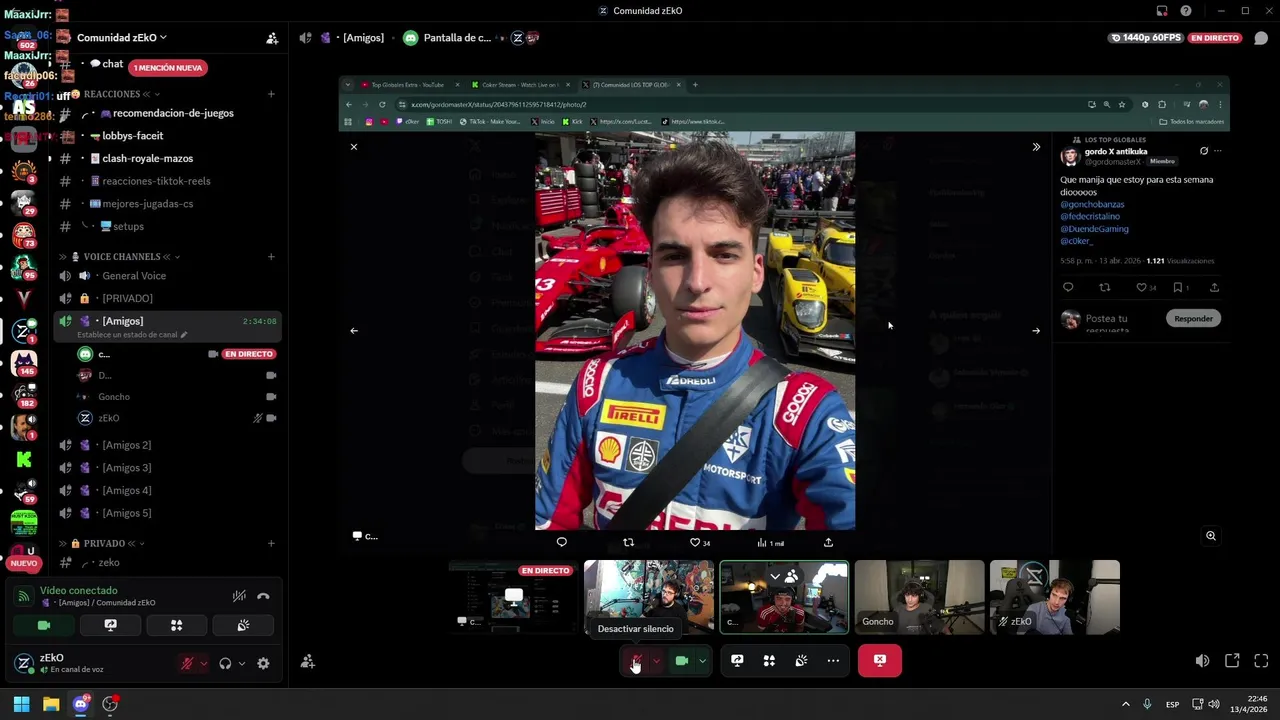Click invite members icon beside server name
Screen dimensions: 1280x720
point(272,38)
